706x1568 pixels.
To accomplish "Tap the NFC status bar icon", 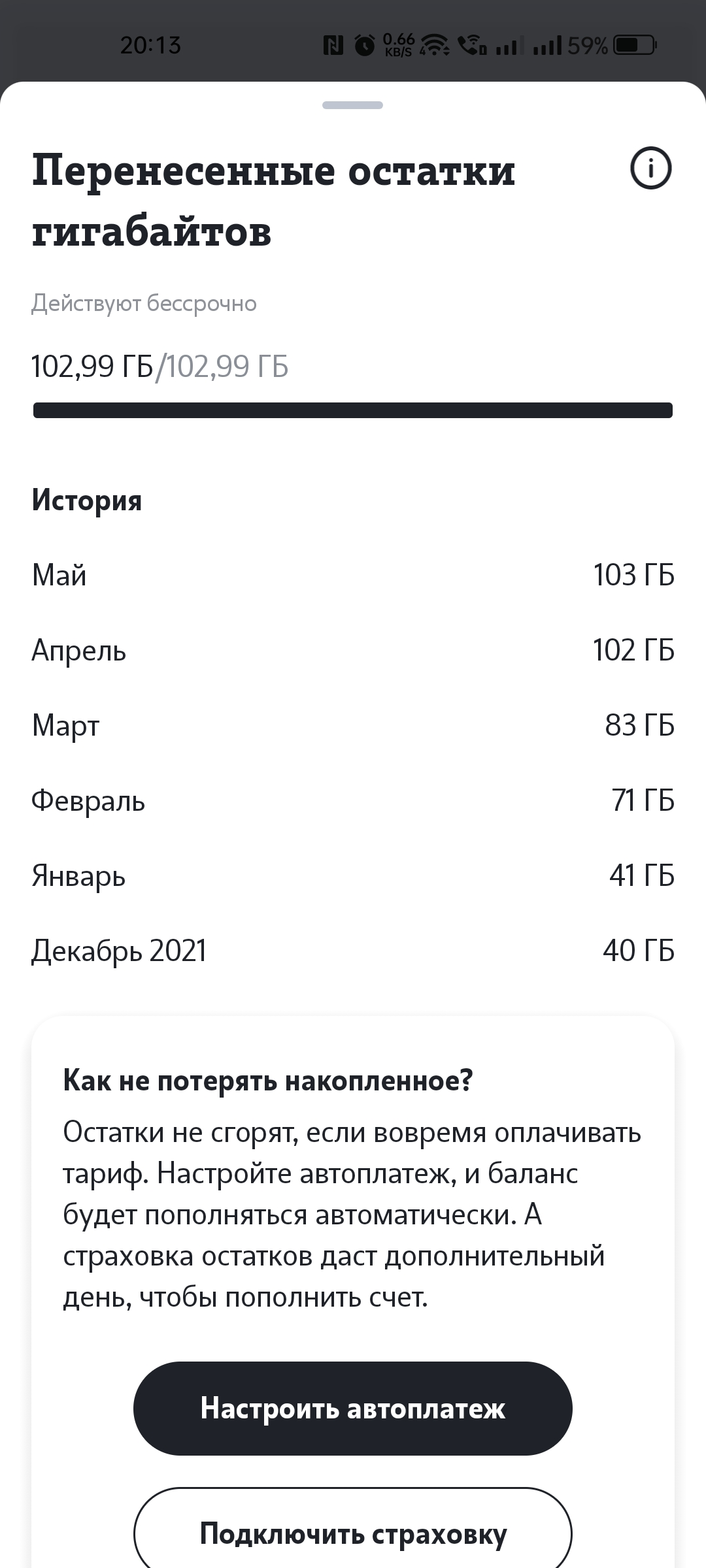I will click(333, 46).
